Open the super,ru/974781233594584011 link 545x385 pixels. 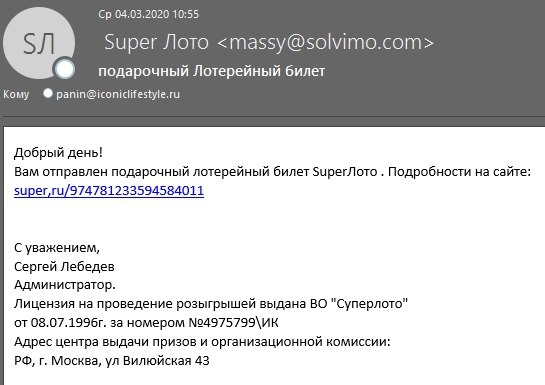coord(109,191)
